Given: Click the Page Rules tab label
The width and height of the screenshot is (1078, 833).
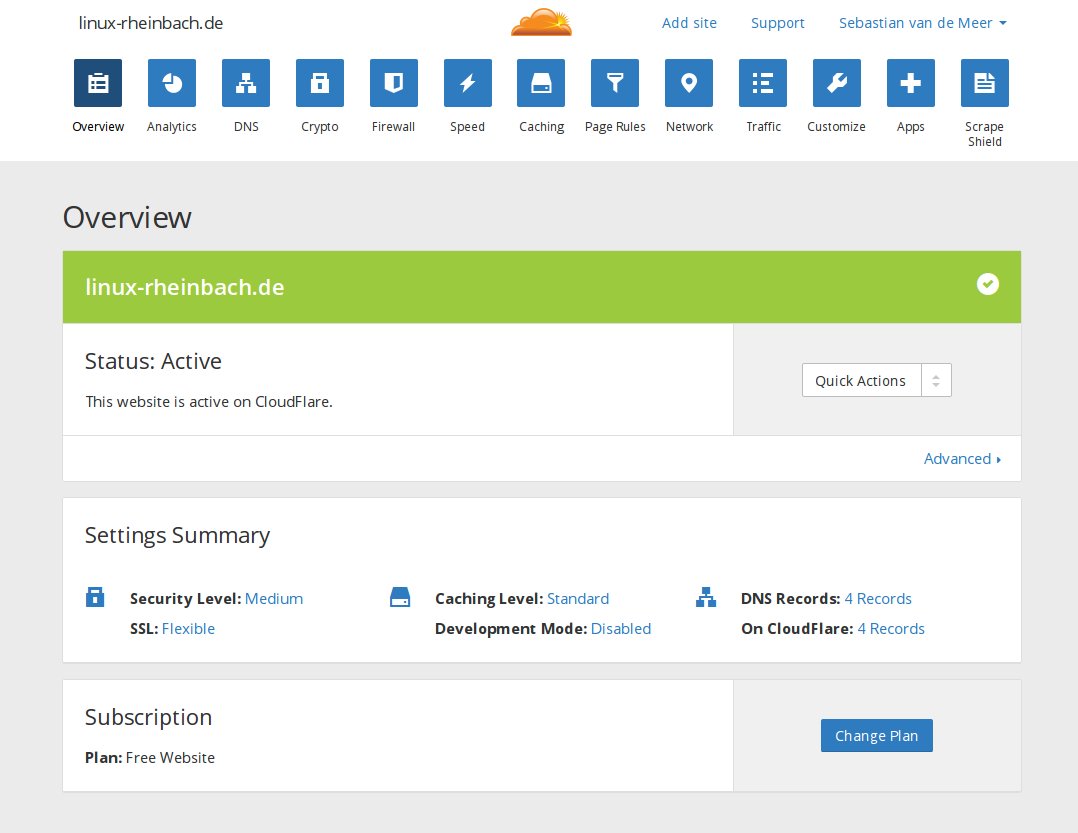Looking at the screenshot, I should coord(615,127).
